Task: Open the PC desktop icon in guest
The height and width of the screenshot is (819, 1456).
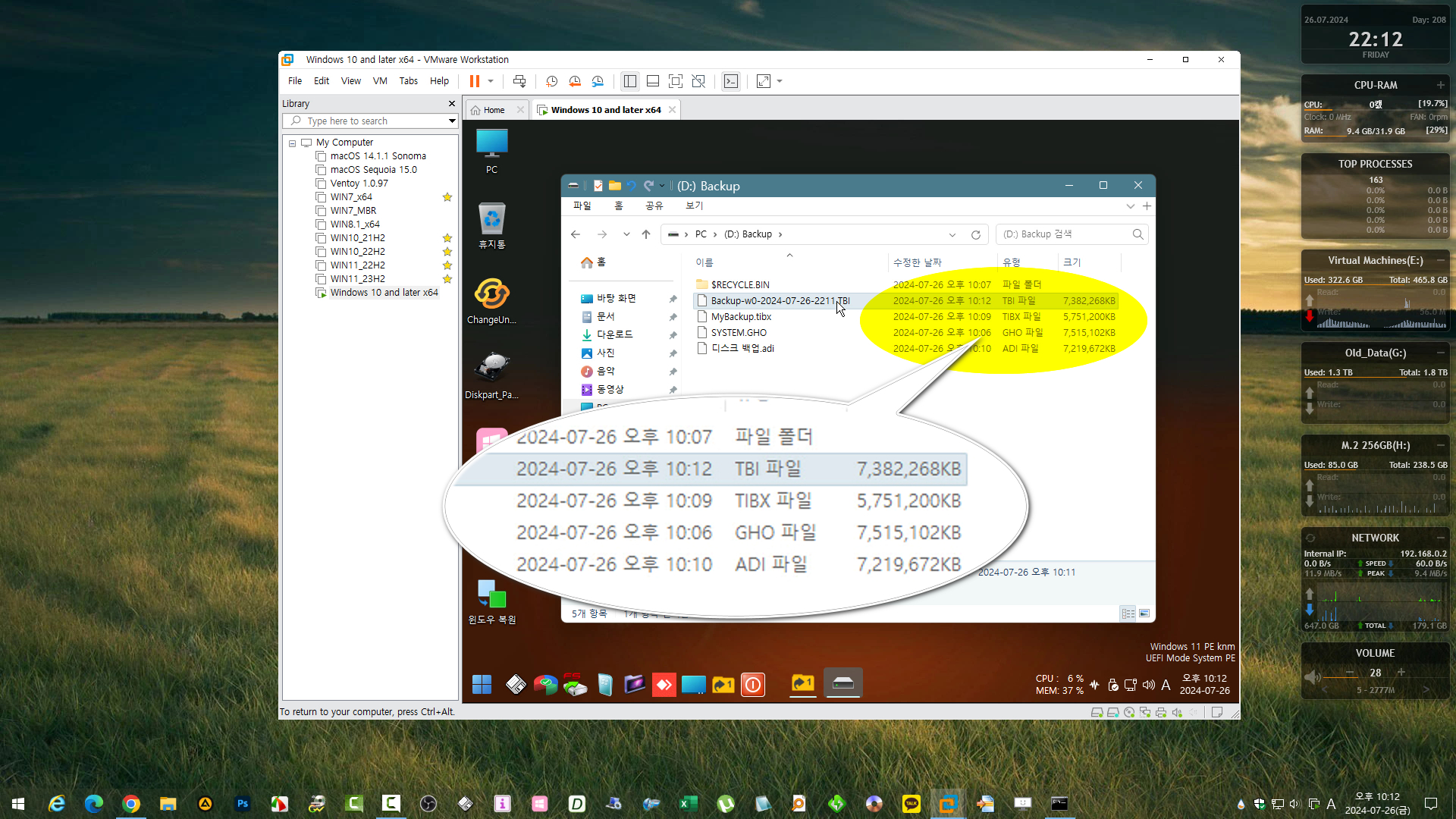Action: (492, 151)
